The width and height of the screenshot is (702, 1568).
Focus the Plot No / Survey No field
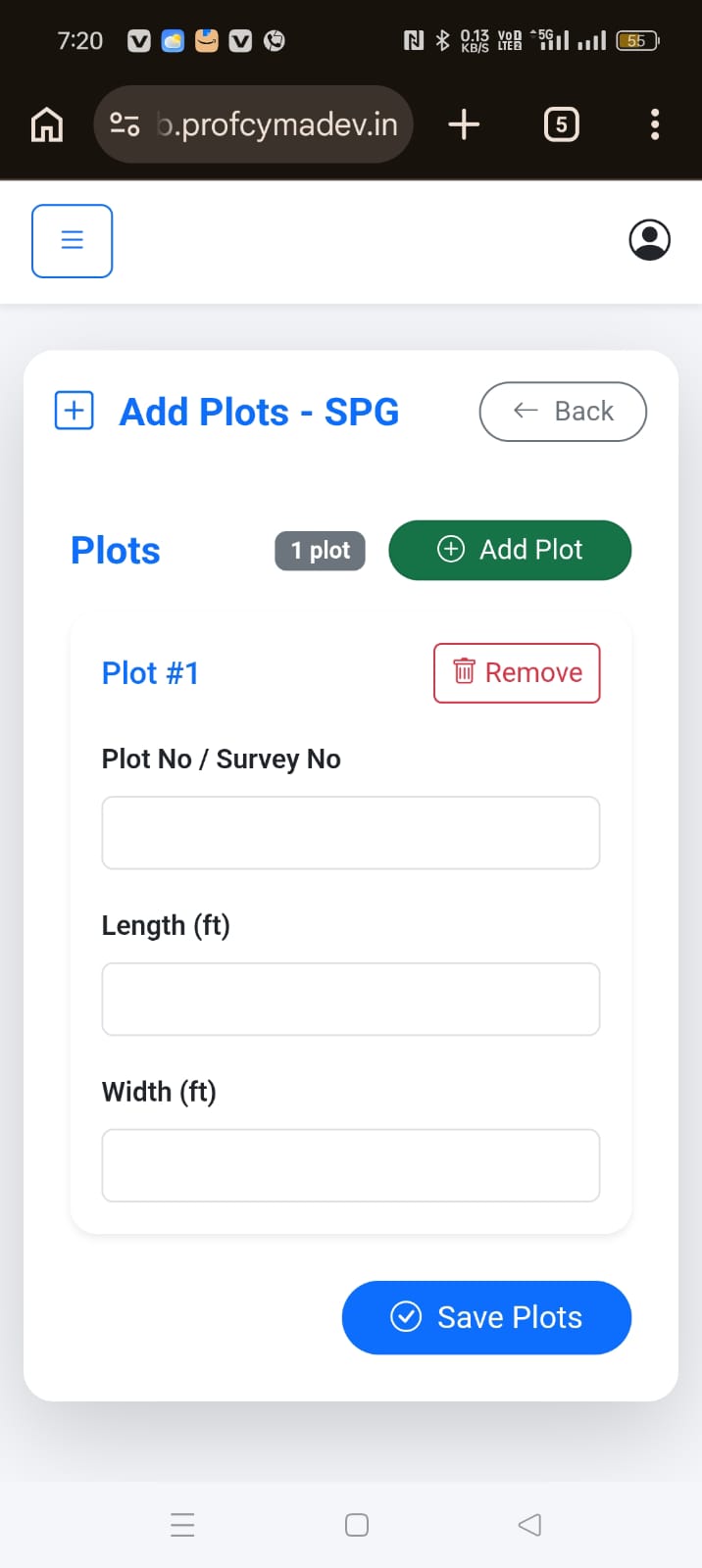point(351,833)
